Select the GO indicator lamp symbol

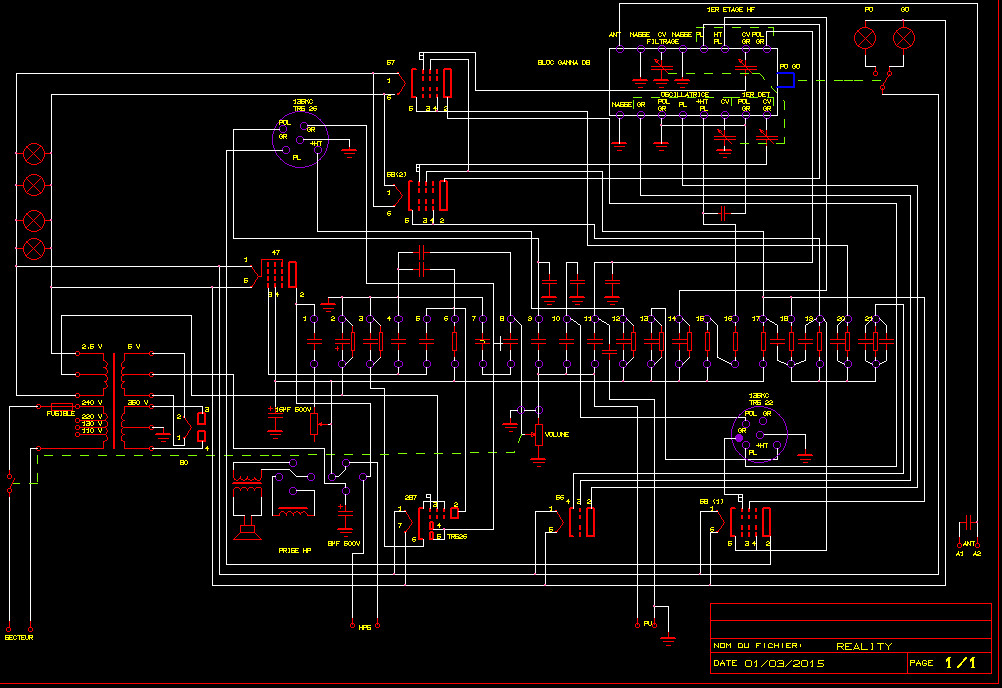click(x=904, y=38)
